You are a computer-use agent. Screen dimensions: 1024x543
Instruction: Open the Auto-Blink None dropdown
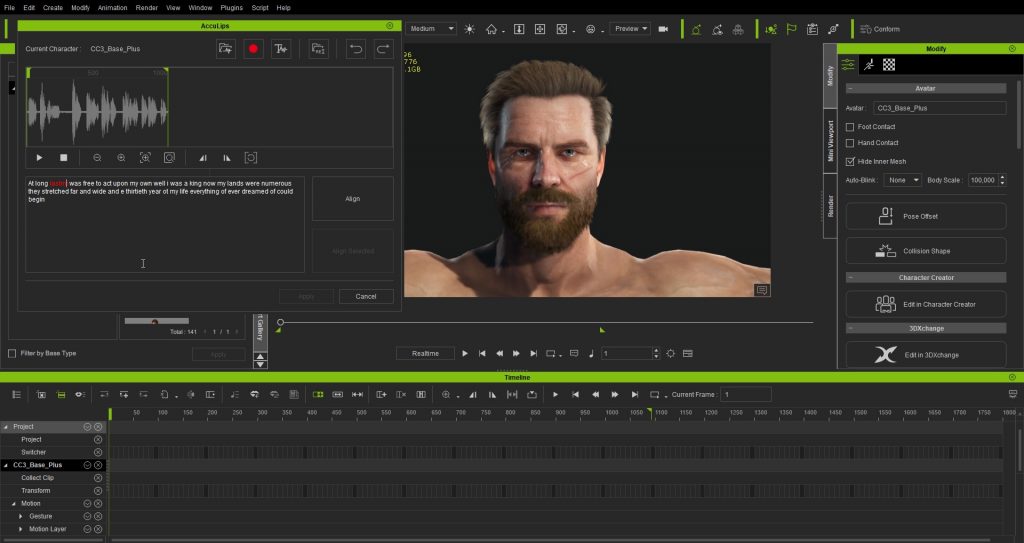pos(902,180)
